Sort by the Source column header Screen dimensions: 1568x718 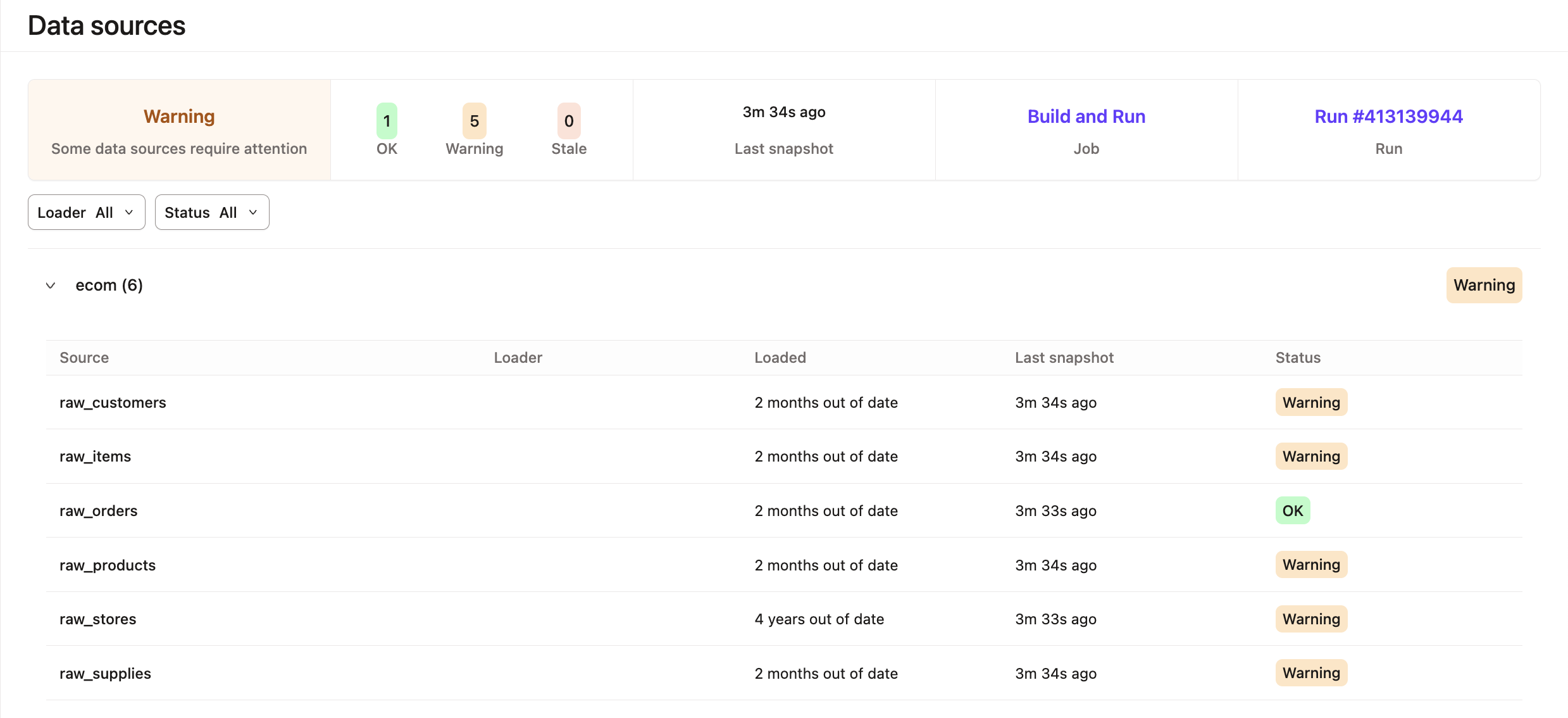click(84, 357)
